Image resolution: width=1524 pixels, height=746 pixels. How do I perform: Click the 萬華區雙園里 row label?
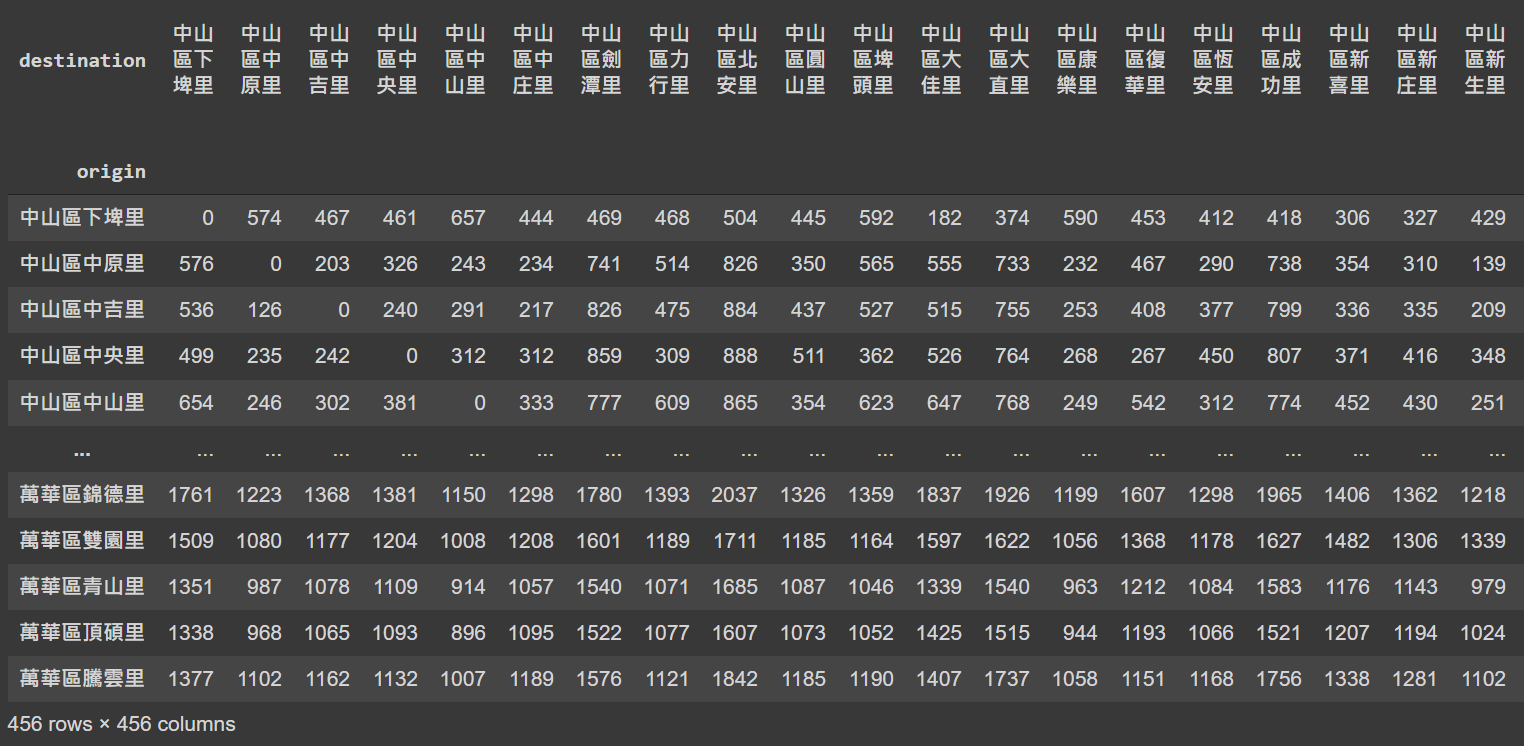tap(82, 540)
